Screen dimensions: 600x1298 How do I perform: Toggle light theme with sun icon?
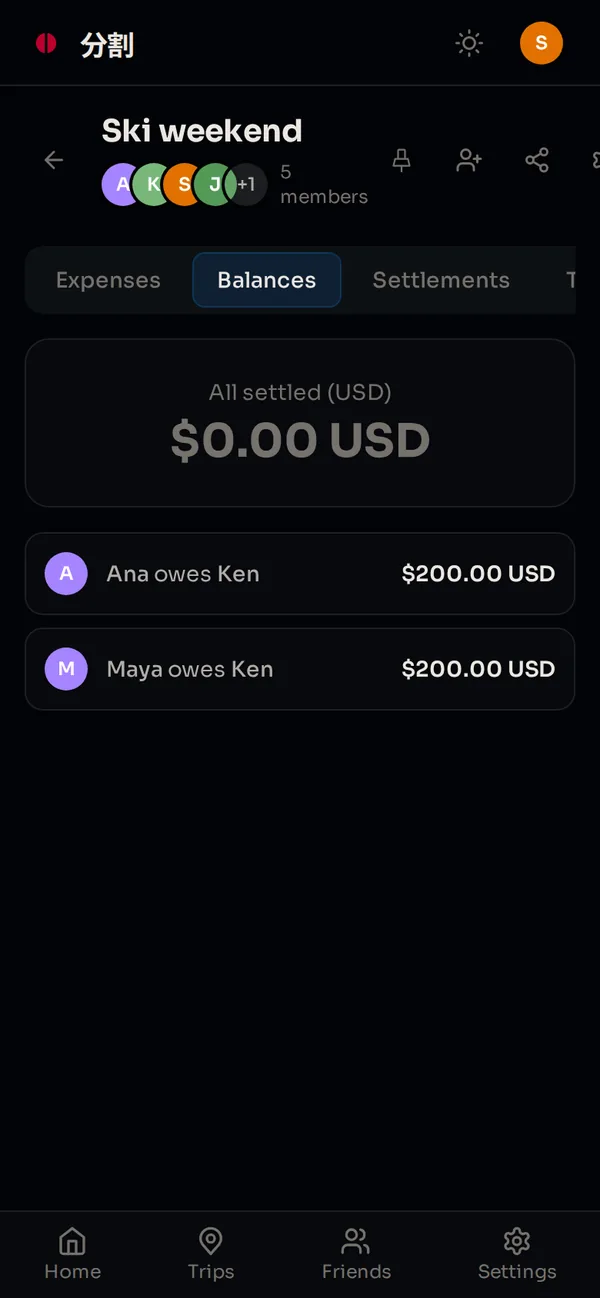click(468, 43)
